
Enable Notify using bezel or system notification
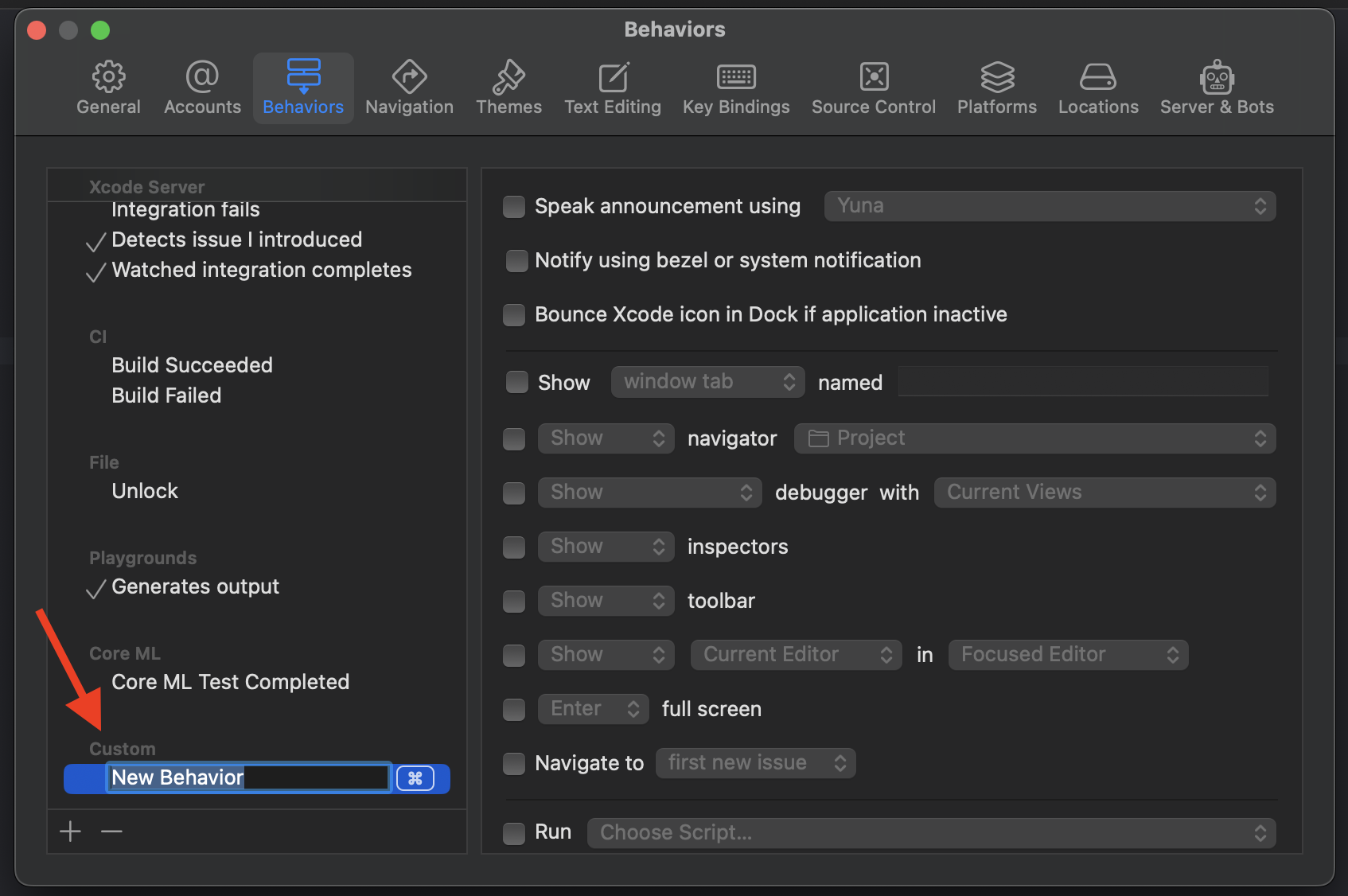click(517, 261)
